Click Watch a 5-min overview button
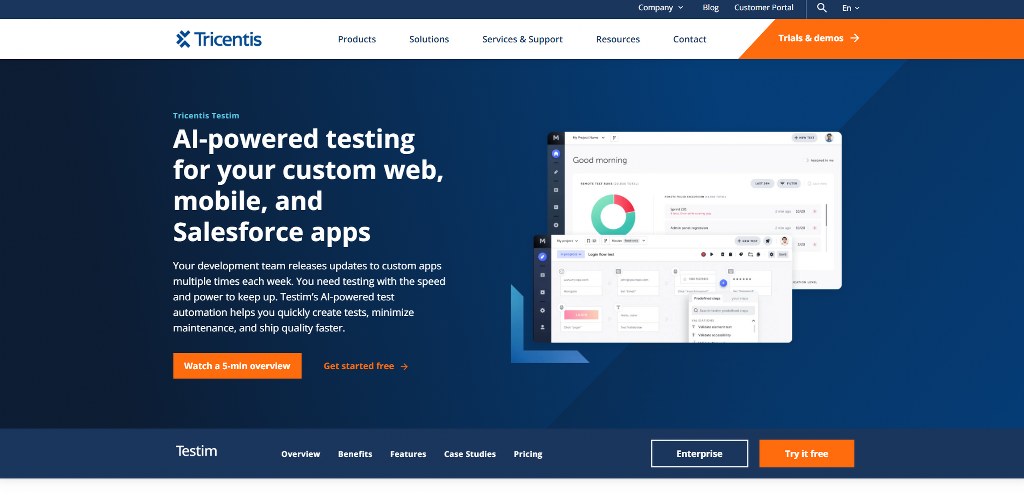This screenshot has width=1024, height=496. 237,366
